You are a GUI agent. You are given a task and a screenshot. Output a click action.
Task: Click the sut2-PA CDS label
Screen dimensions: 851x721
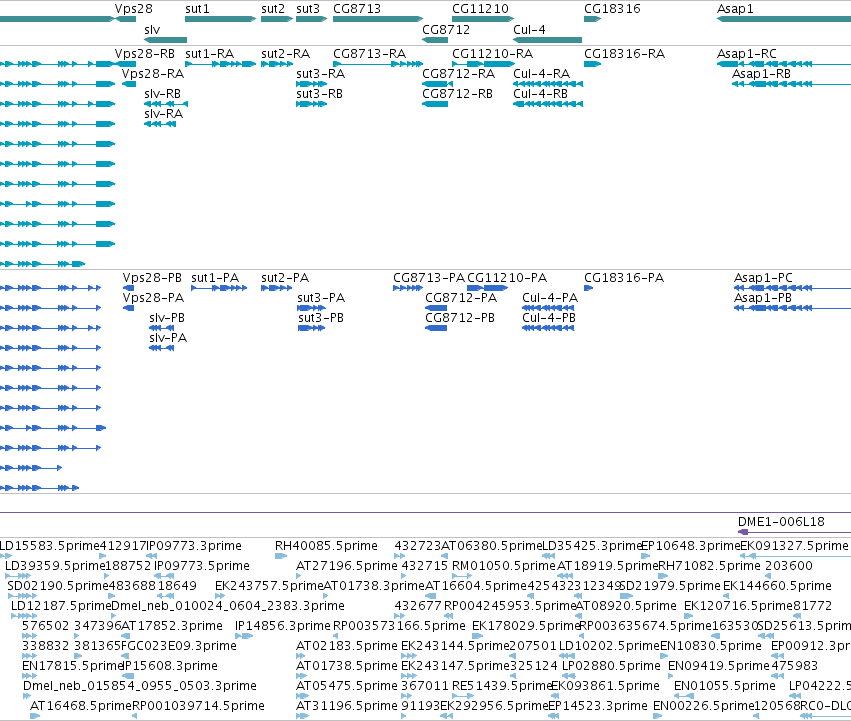pos(285,278)
